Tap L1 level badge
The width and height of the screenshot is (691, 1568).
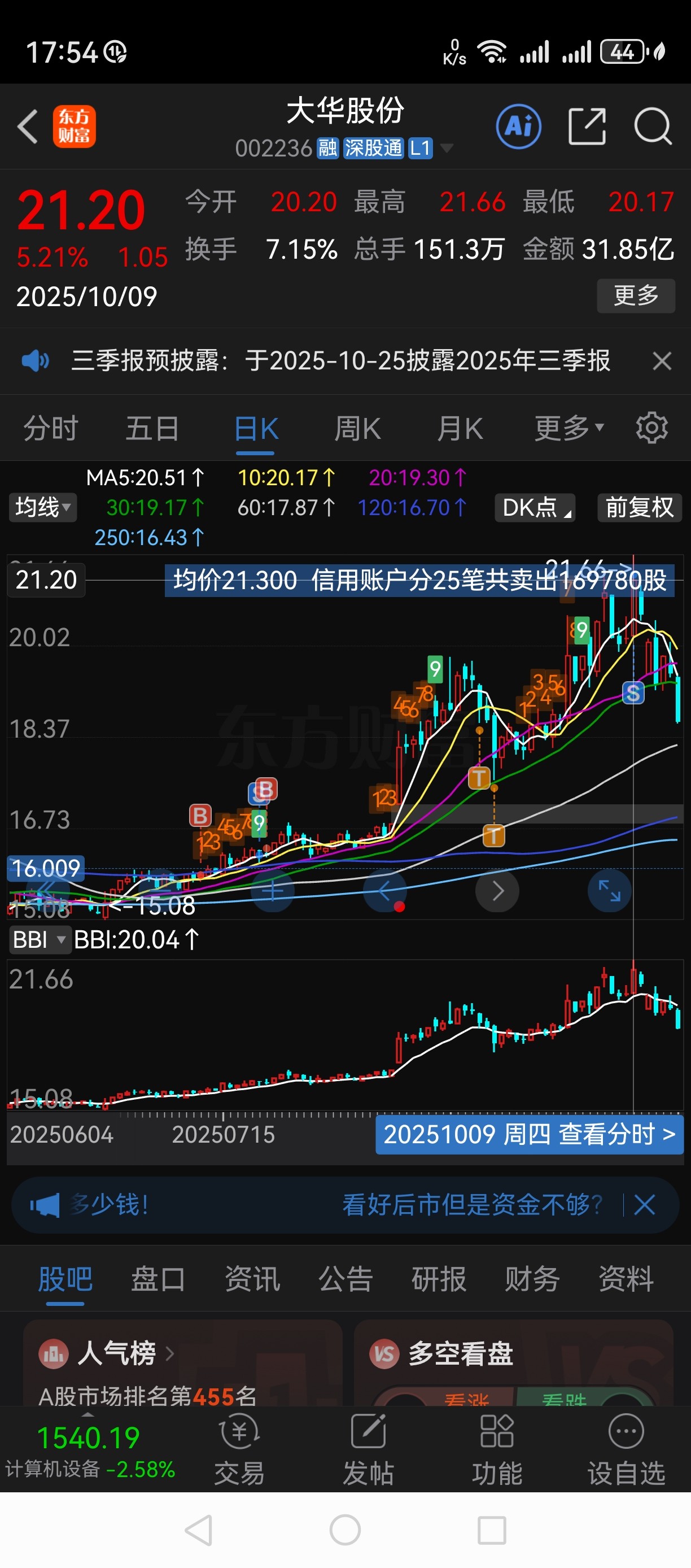pos(421,148)
